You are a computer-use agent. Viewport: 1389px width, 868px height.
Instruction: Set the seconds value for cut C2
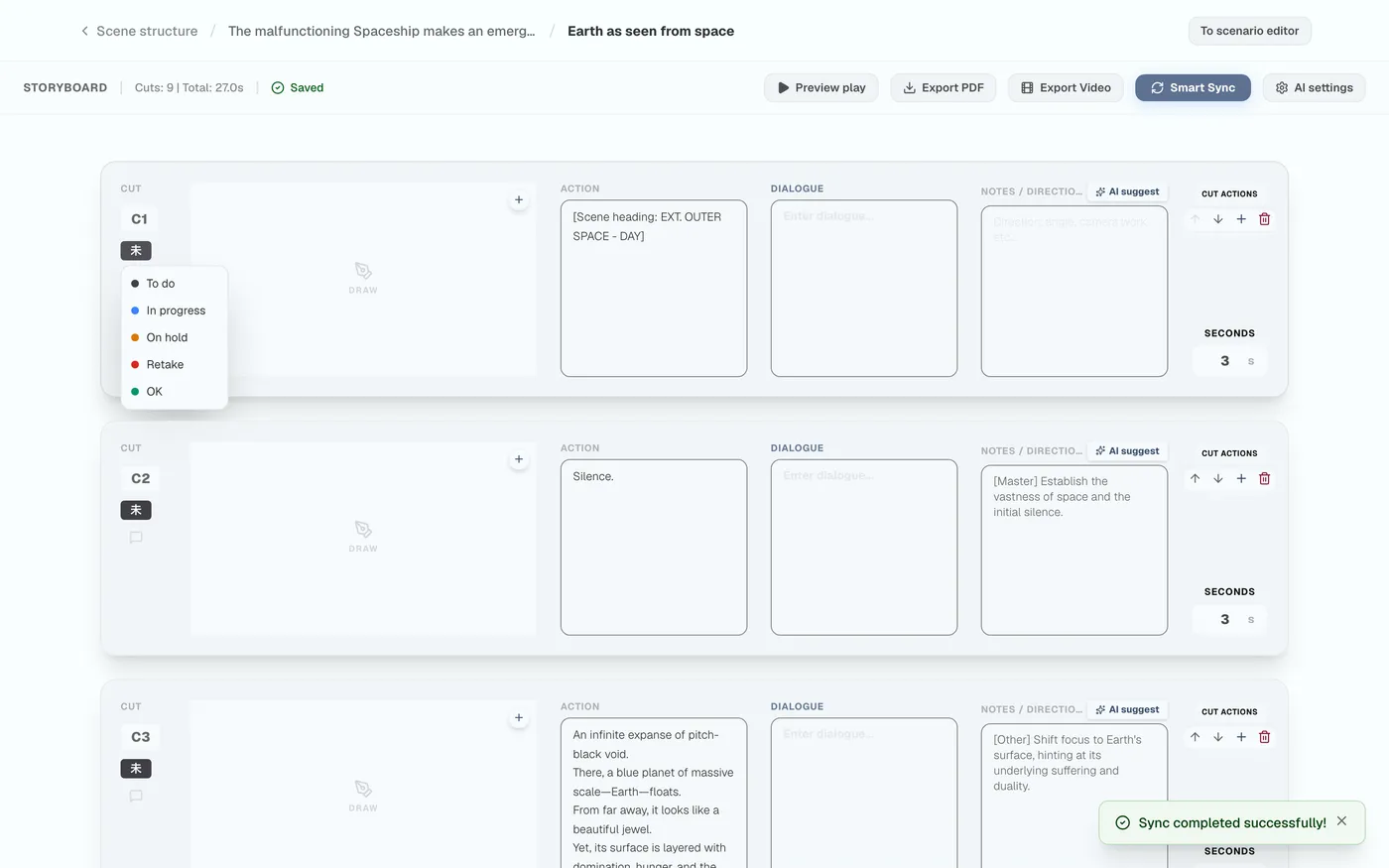[x=1229, y=619]
